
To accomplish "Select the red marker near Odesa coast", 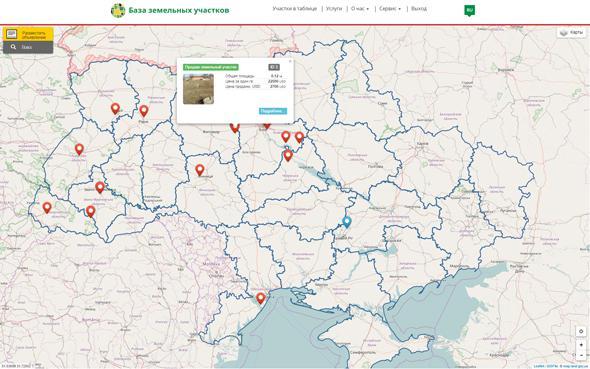I will pyautogui.click(x=260, y=298).
